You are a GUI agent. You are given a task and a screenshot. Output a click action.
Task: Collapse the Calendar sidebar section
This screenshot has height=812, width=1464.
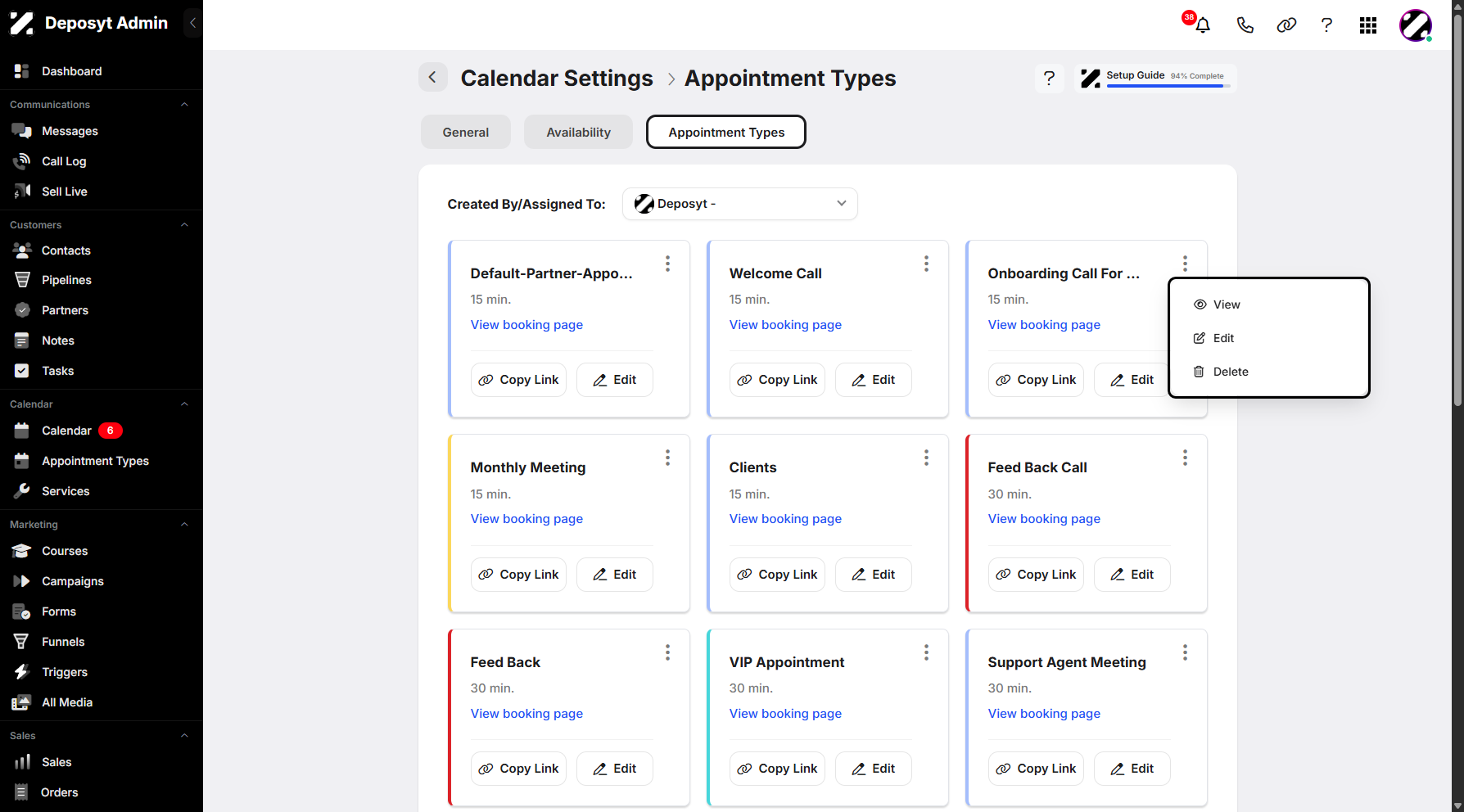(x=184, y=404)
